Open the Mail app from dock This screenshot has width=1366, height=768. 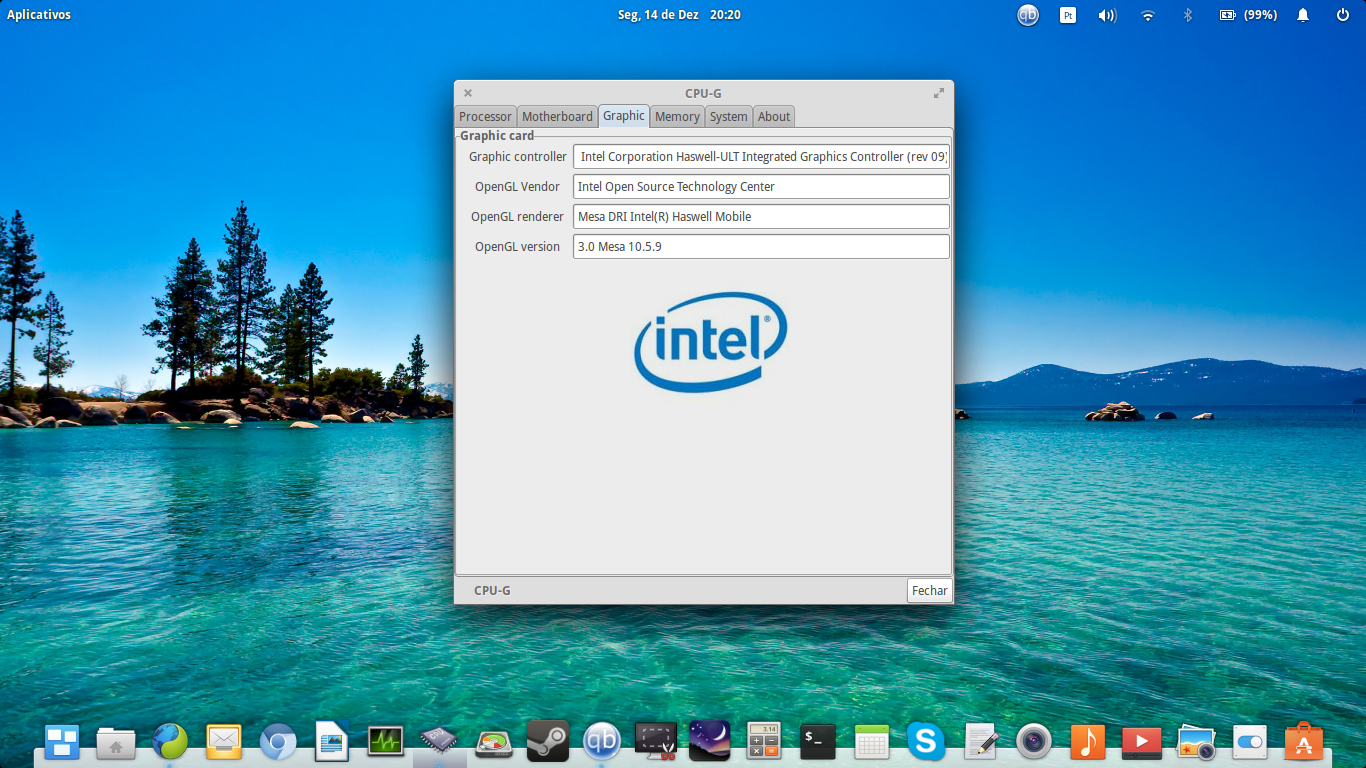coord(224,741)
